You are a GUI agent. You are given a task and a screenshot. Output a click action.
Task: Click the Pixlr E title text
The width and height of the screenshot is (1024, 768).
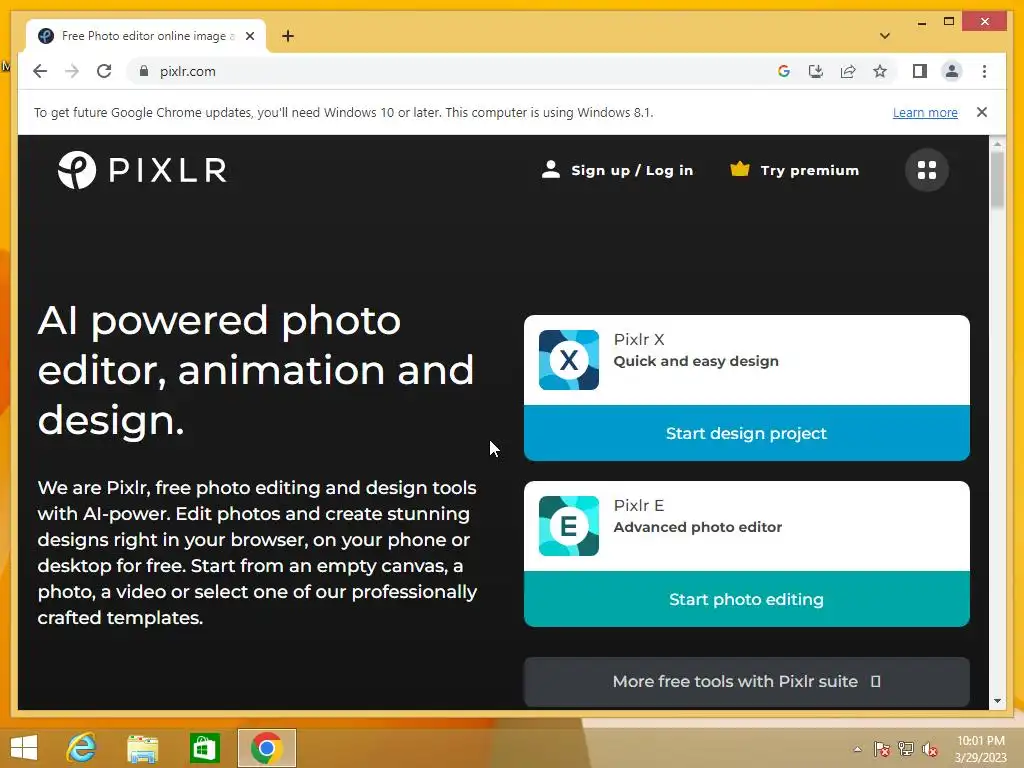tap(639, 505)
